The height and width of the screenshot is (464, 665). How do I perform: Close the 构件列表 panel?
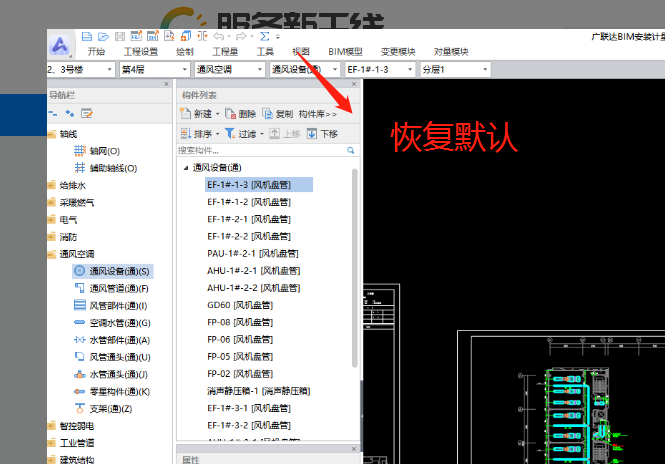pyautogui.click(x=354, y=84)
